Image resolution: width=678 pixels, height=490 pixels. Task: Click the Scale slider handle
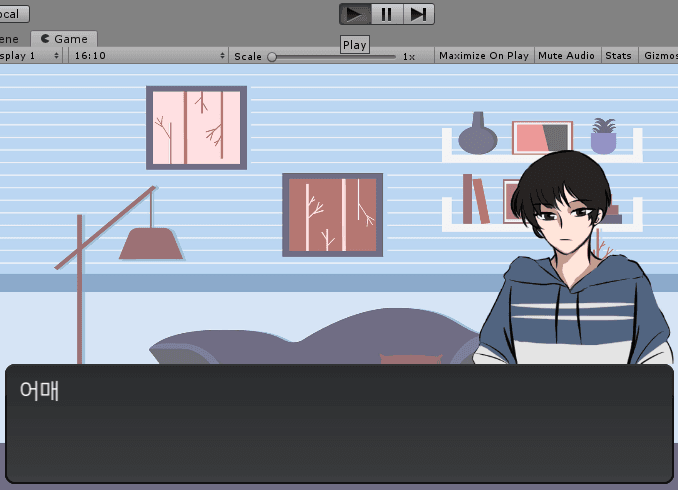coord(272,57)
